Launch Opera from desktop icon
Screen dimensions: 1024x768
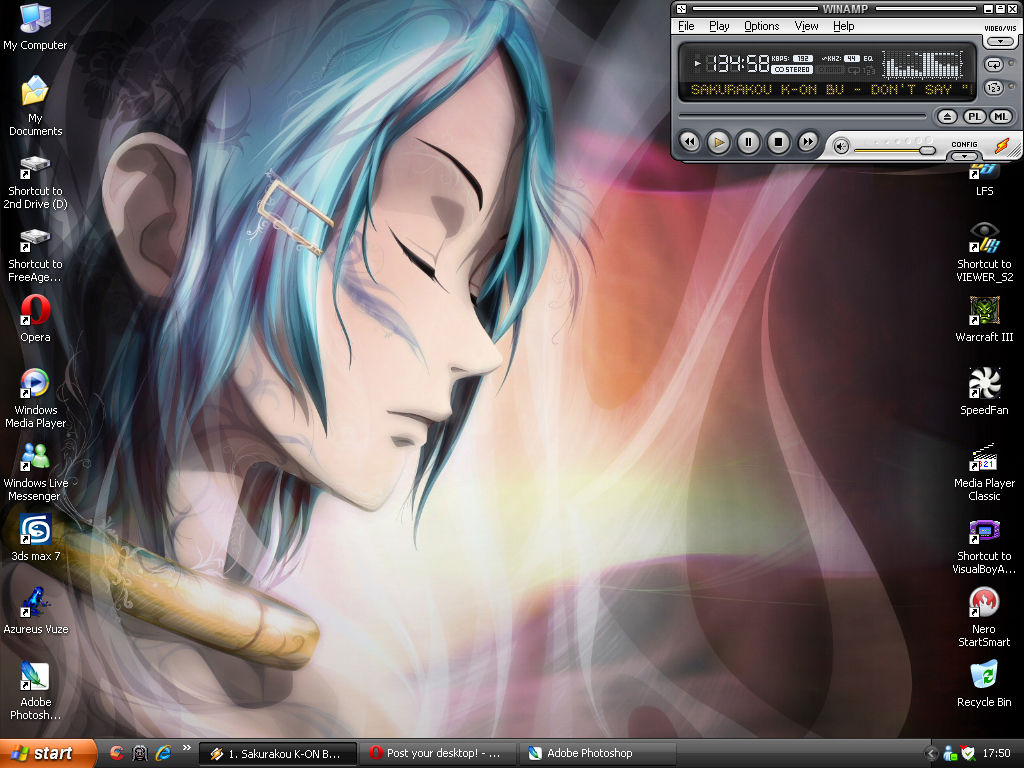click(35, 310)
